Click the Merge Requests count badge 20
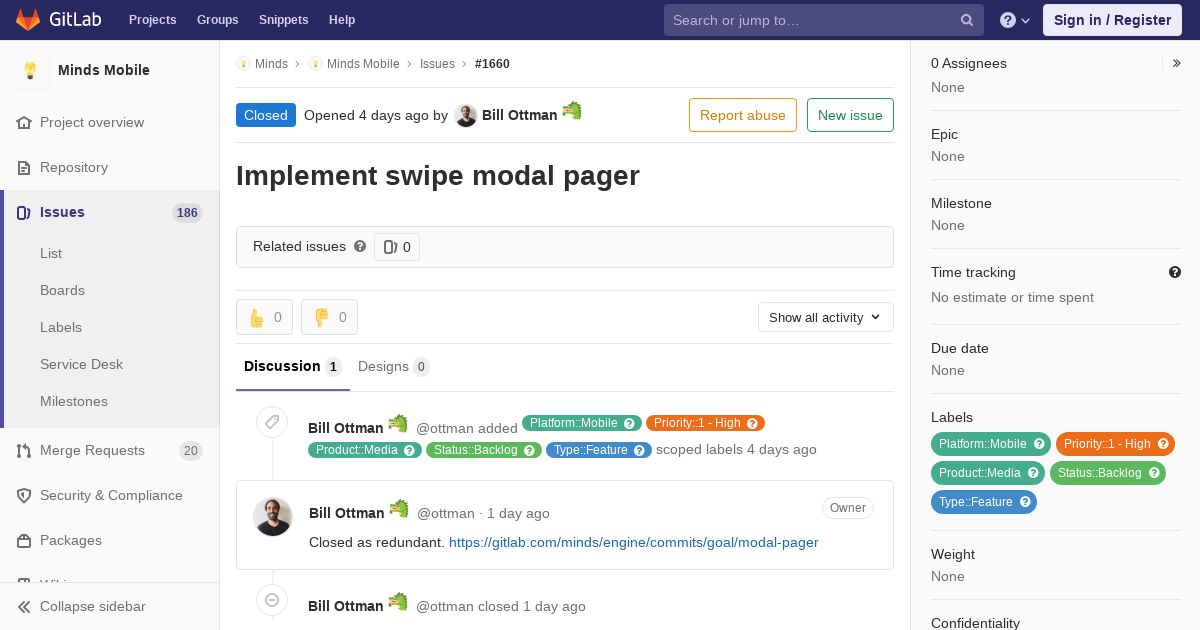Image resolution: width=1200 pixels, height=630 pixels. pos(191,451)
